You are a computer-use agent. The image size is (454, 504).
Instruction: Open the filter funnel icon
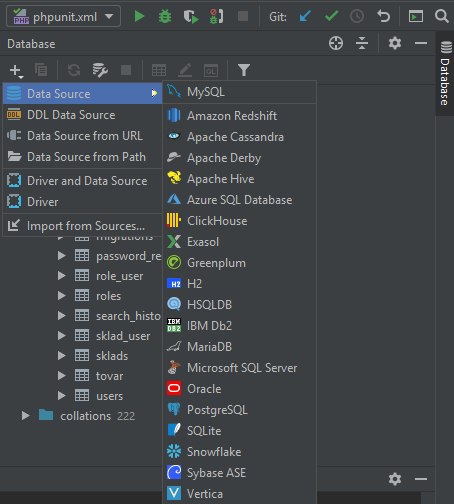(x=244, y=70)
